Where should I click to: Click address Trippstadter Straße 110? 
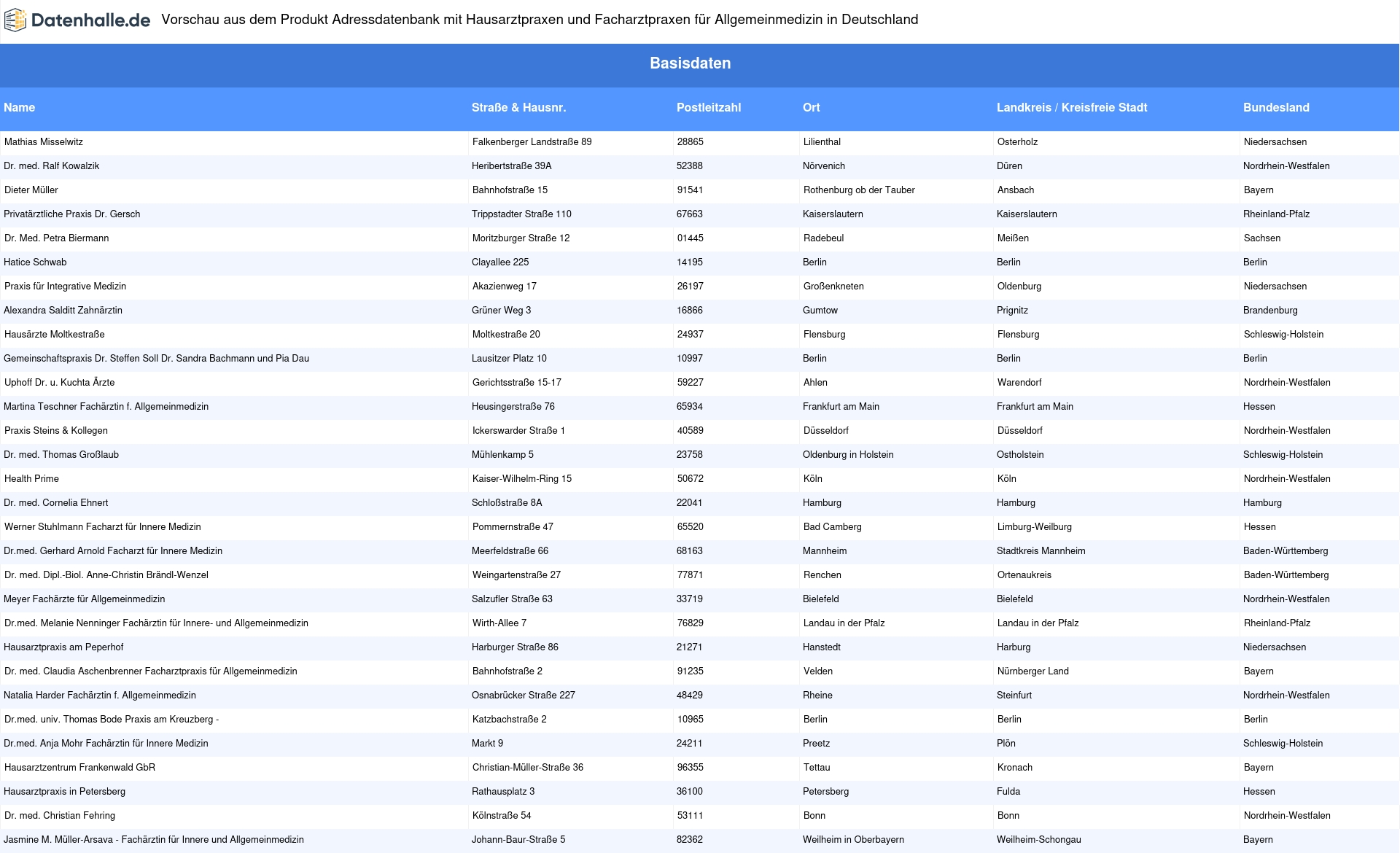pos(521,214)
